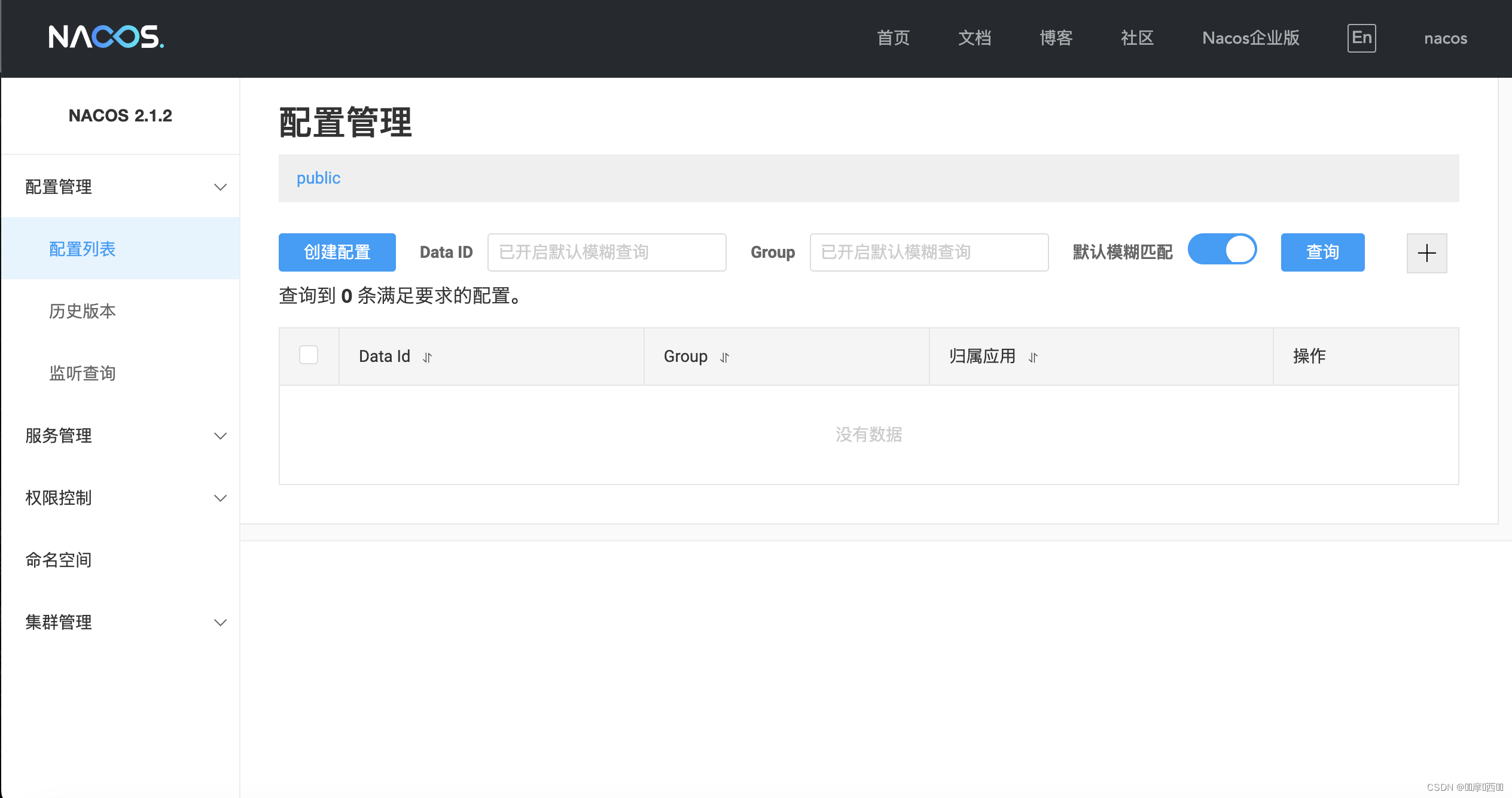Click the 没有数据 empty table message

pyautogui.click(x=868, y=434)
